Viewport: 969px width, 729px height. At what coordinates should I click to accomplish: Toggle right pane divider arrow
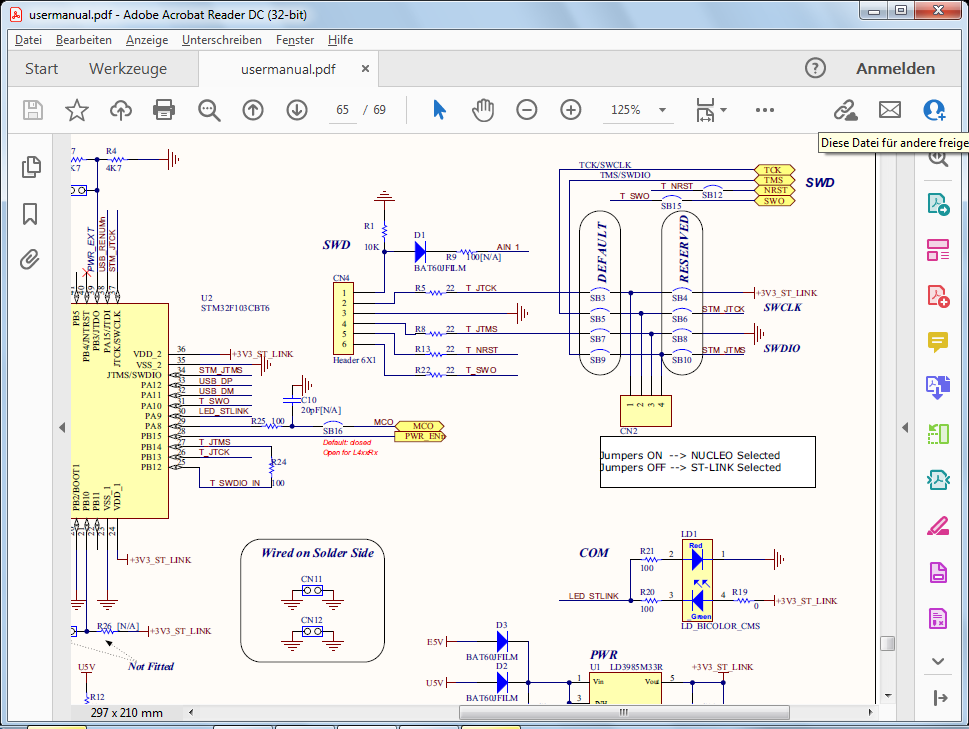coord(905,427)
